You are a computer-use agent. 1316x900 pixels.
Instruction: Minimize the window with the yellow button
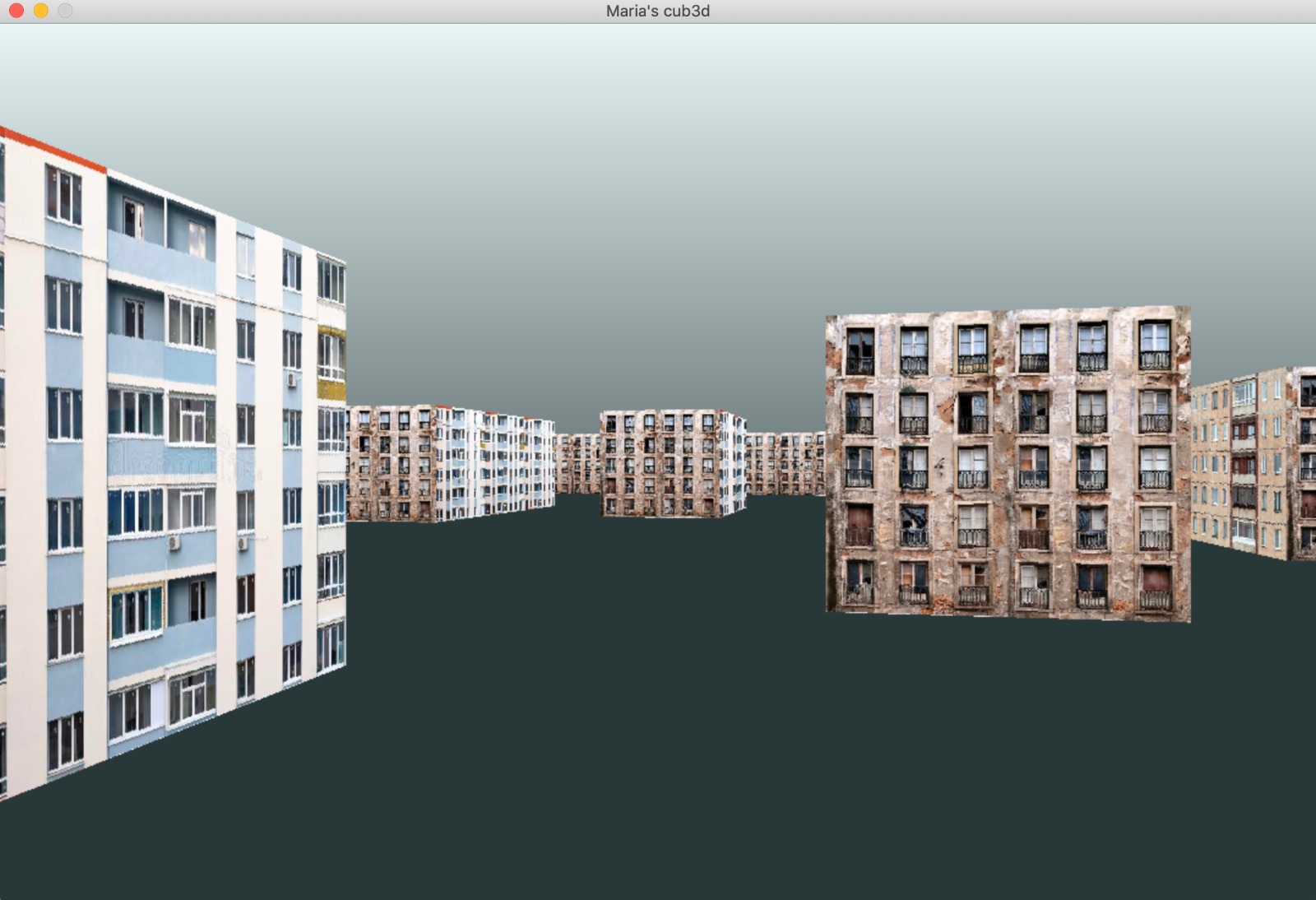[x=41, y=11]
